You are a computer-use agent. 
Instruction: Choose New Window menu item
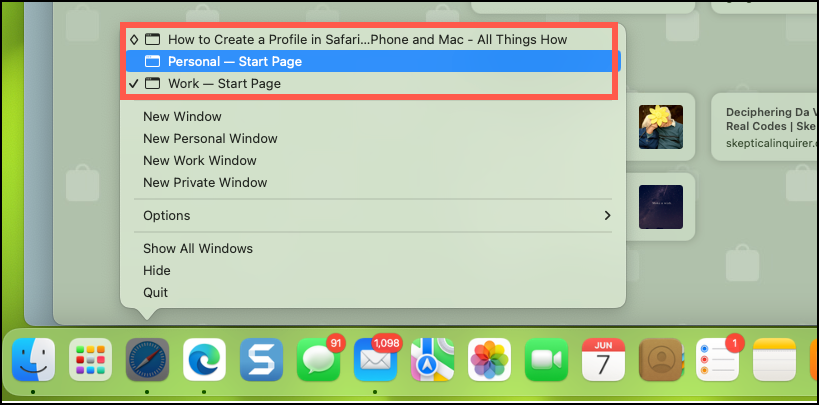(x=373, y=117)
